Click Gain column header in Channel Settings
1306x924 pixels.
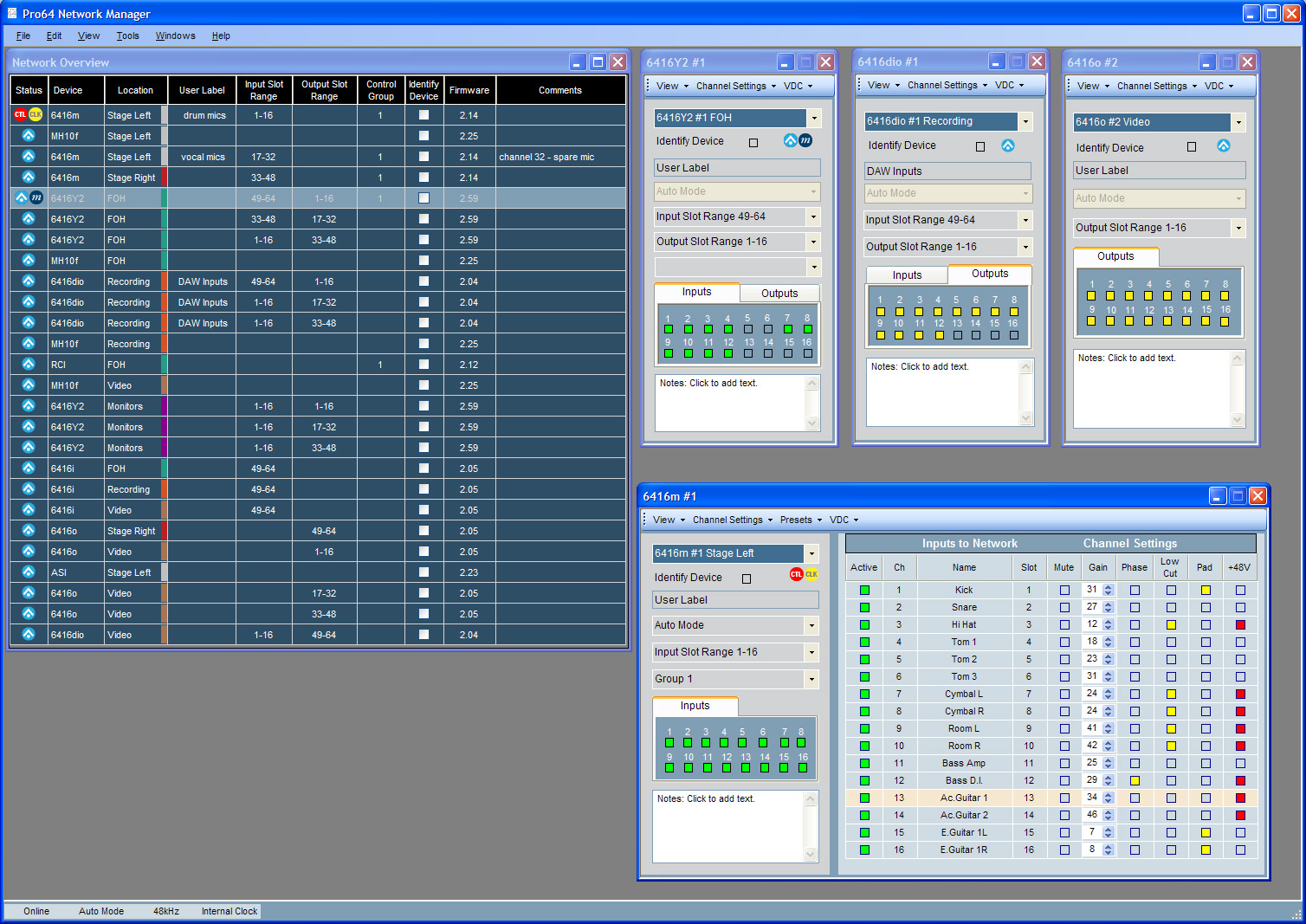[1098, 567]
